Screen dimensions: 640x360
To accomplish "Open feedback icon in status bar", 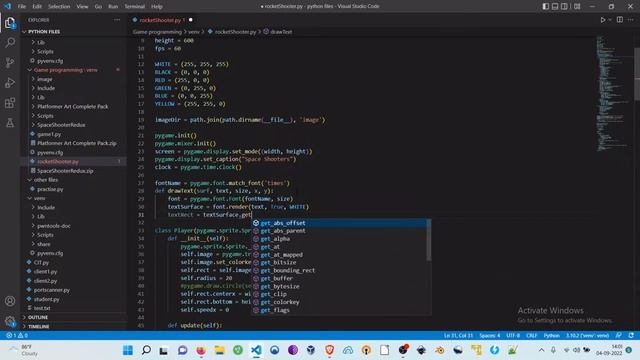I will pos(619,335).
